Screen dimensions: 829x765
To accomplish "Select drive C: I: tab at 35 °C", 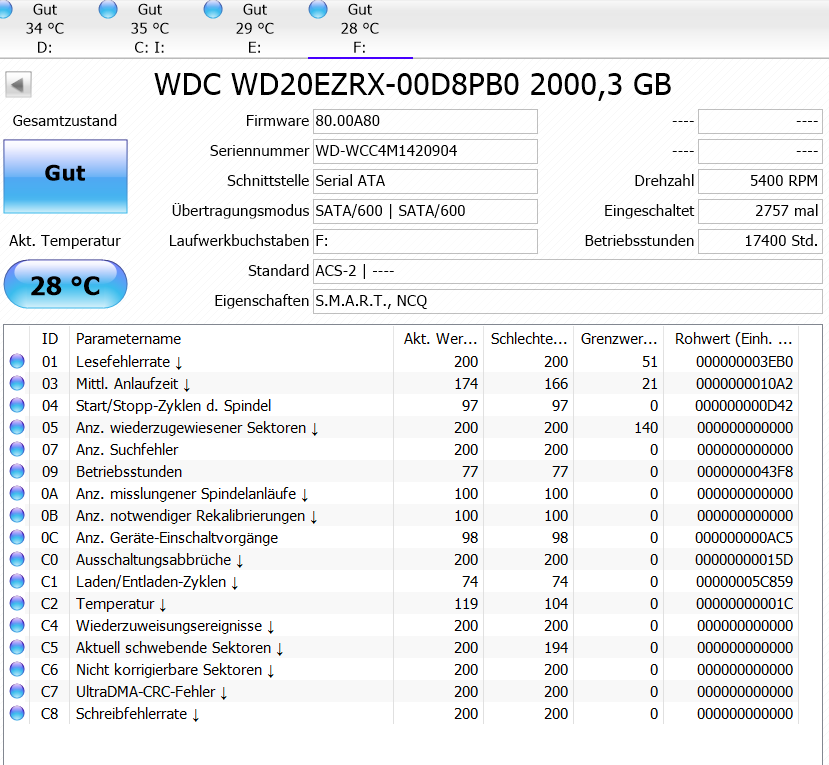I will 150,29.
